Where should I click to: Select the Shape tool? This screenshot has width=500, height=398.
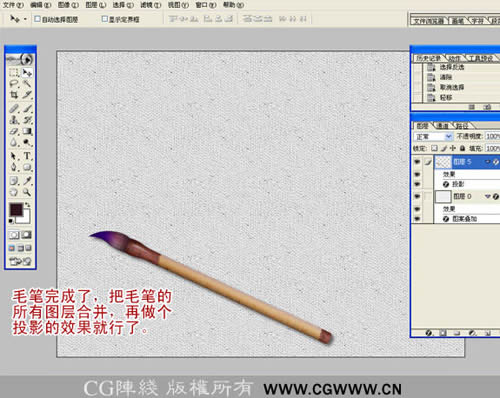click(x=27, y=167)
